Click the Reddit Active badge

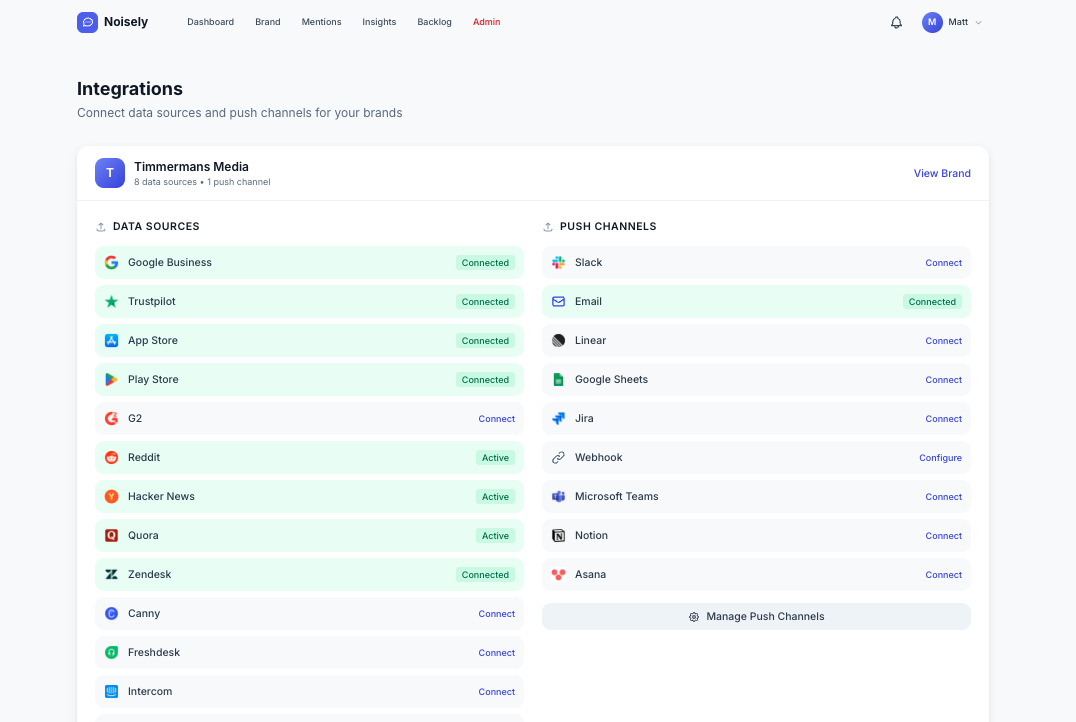coord(495,458)
